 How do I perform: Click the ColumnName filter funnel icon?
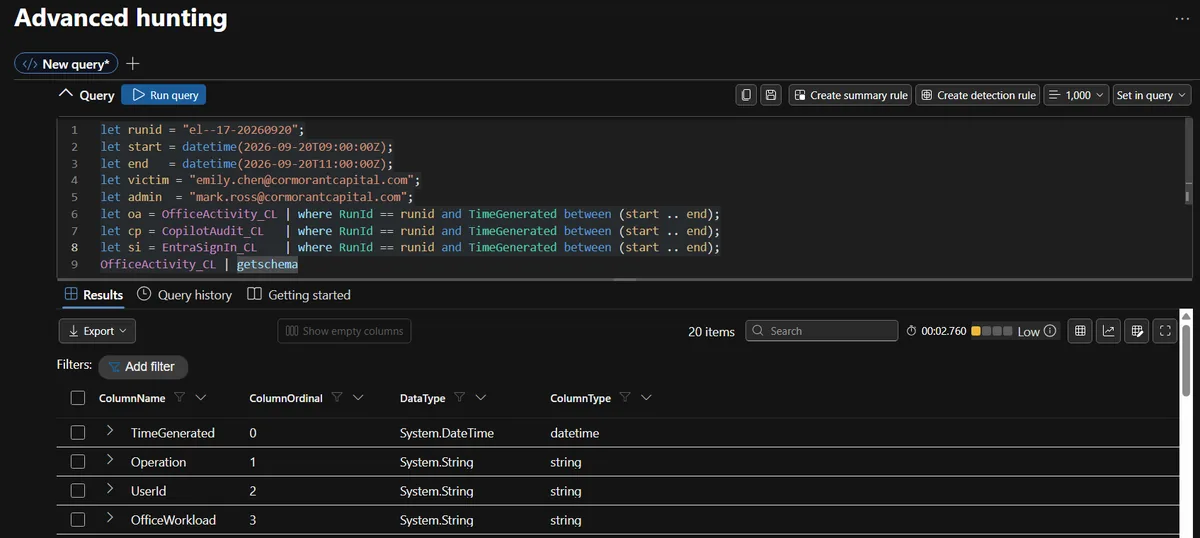(179, 397)
